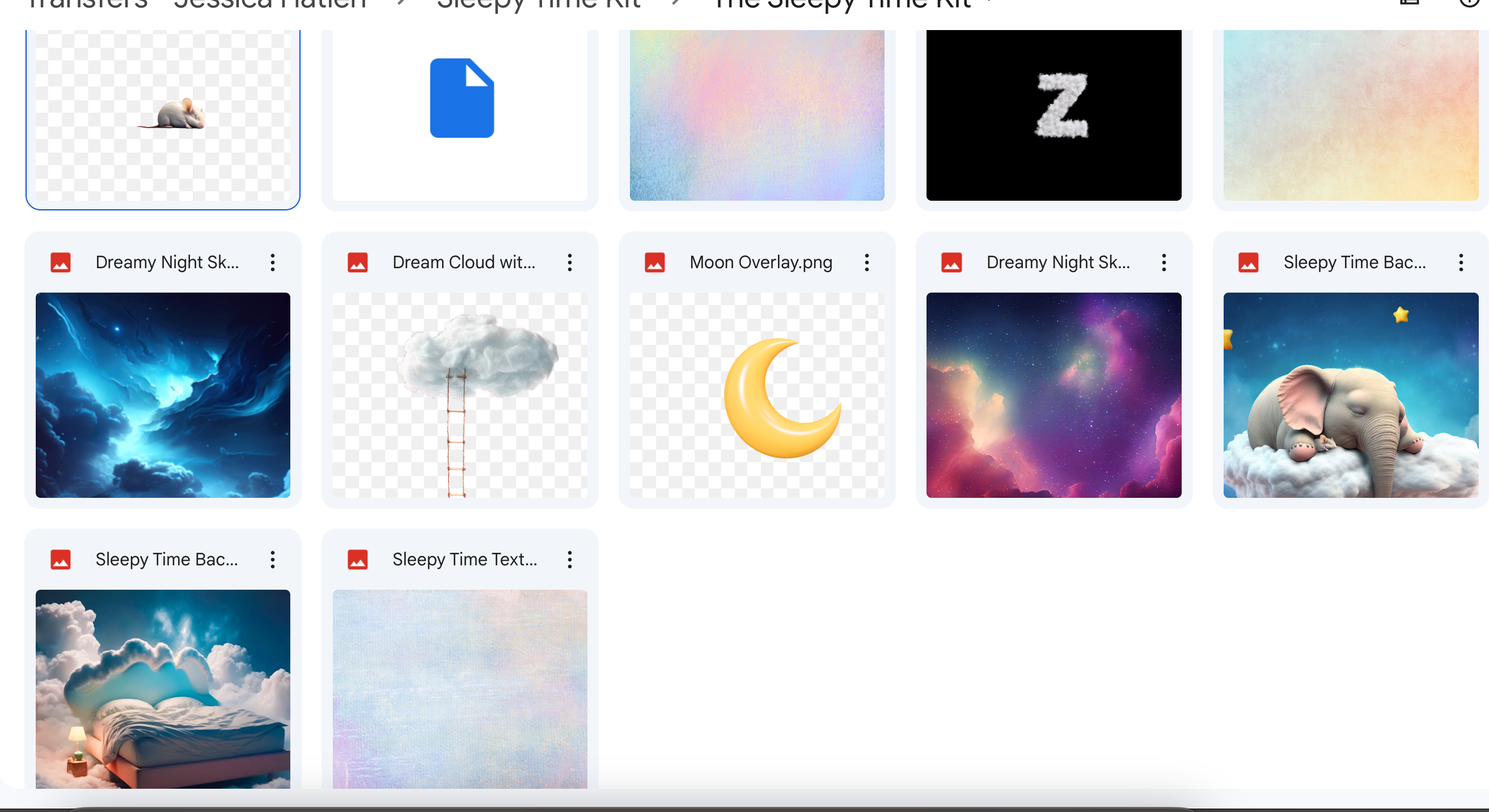Open More actions menu for blue Dreamy Night Sky
The image size is (1489, 812).
(272, 263)
